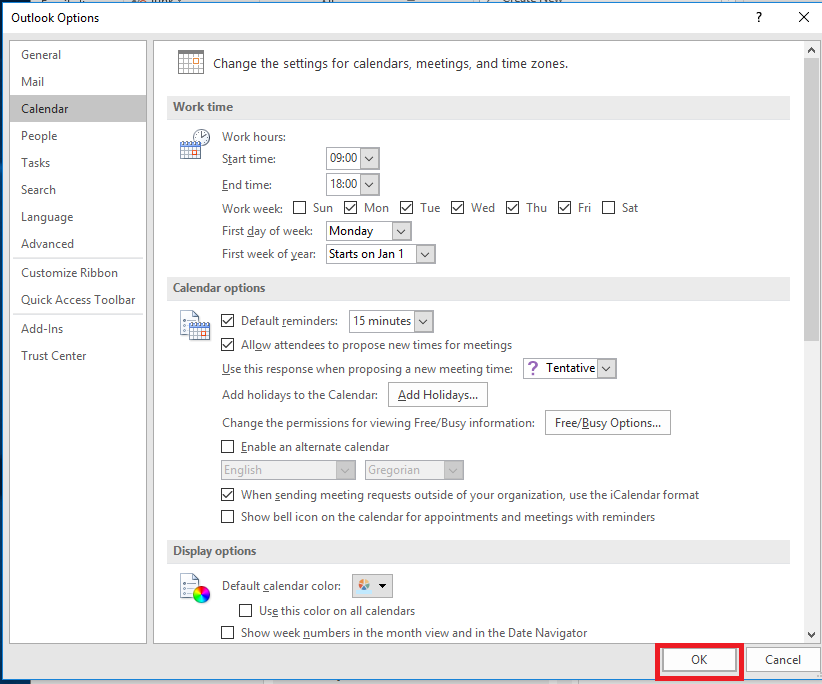This screenshot has width=822, height=684.
Task: Click the Add Holidays button
Action: (x=438, y=395)
